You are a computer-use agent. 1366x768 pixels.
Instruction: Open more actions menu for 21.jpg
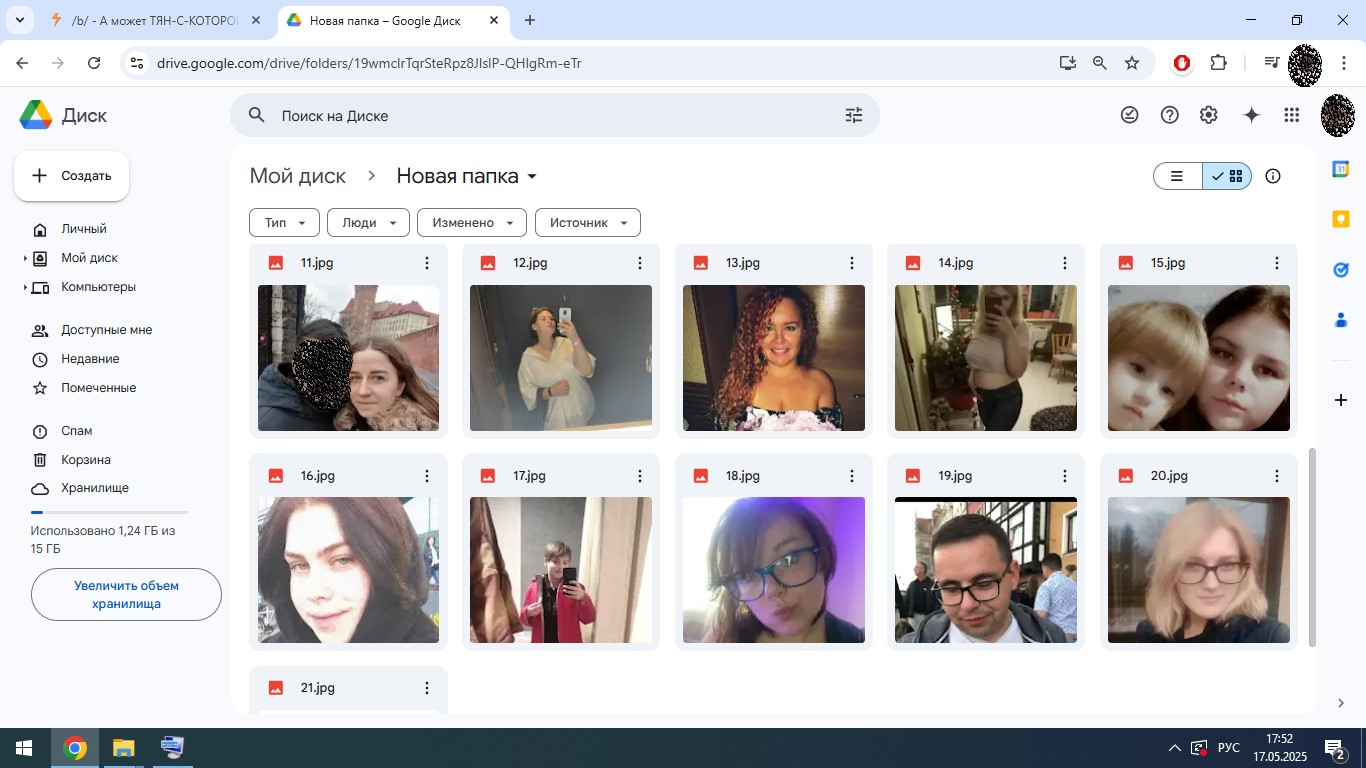click(427, 688)
